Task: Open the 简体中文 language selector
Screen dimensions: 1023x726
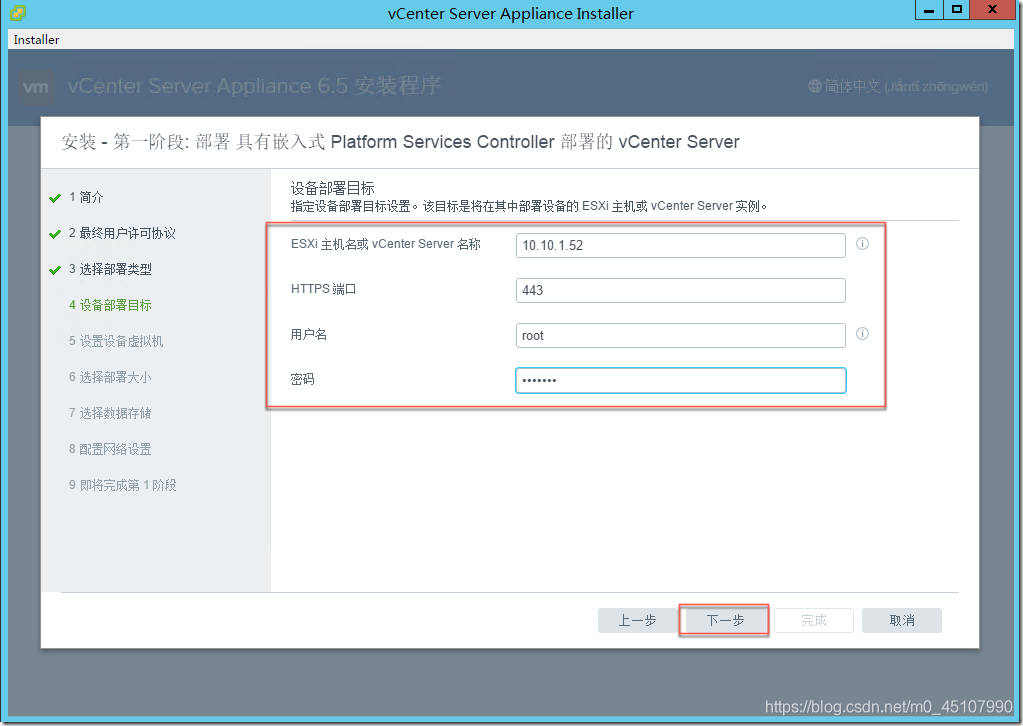Action: coord(898,86)
